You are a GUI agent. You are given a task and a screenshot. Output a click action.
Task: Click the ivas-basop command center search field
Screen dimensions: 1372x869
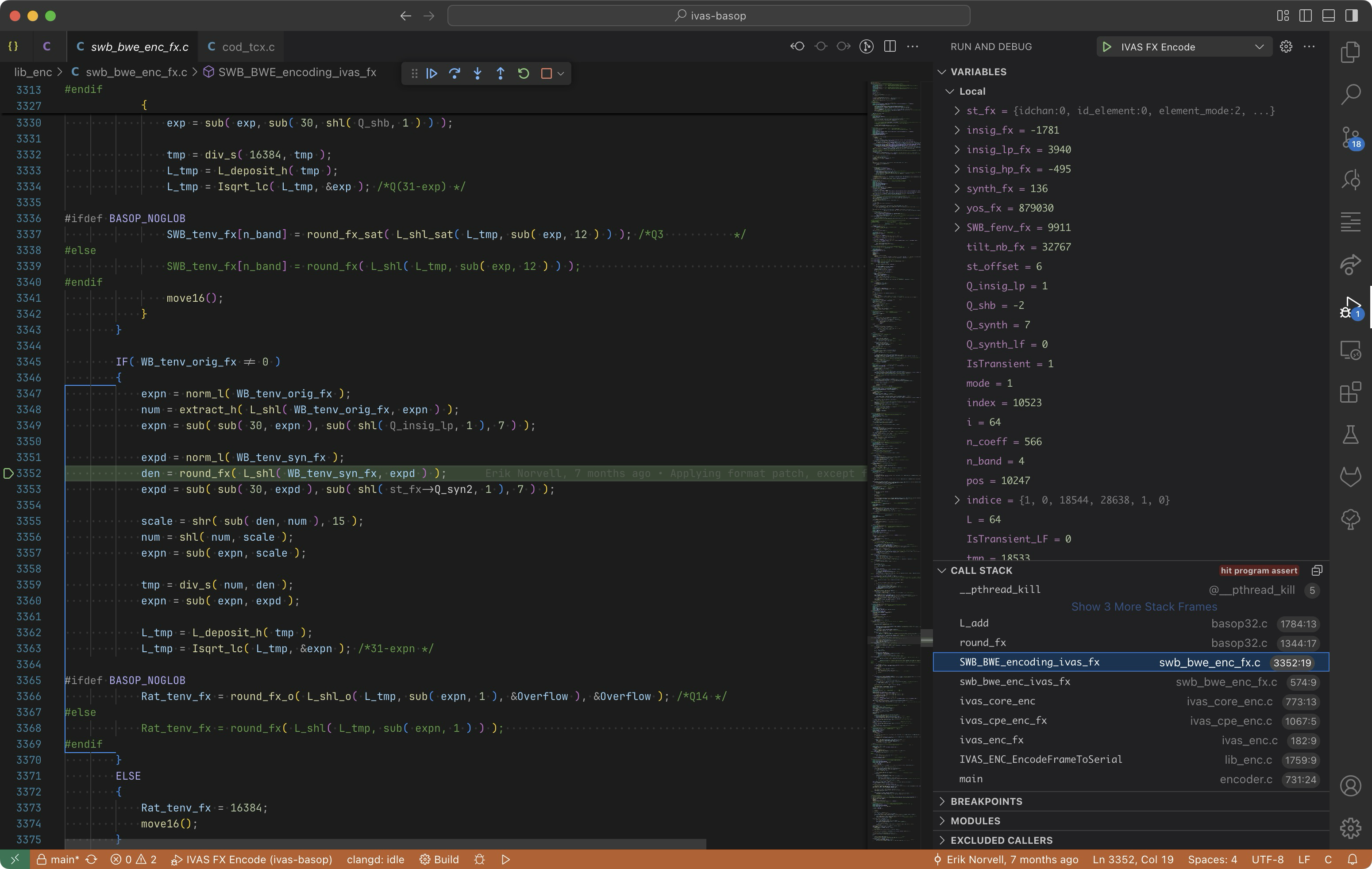tap(708, 15)
